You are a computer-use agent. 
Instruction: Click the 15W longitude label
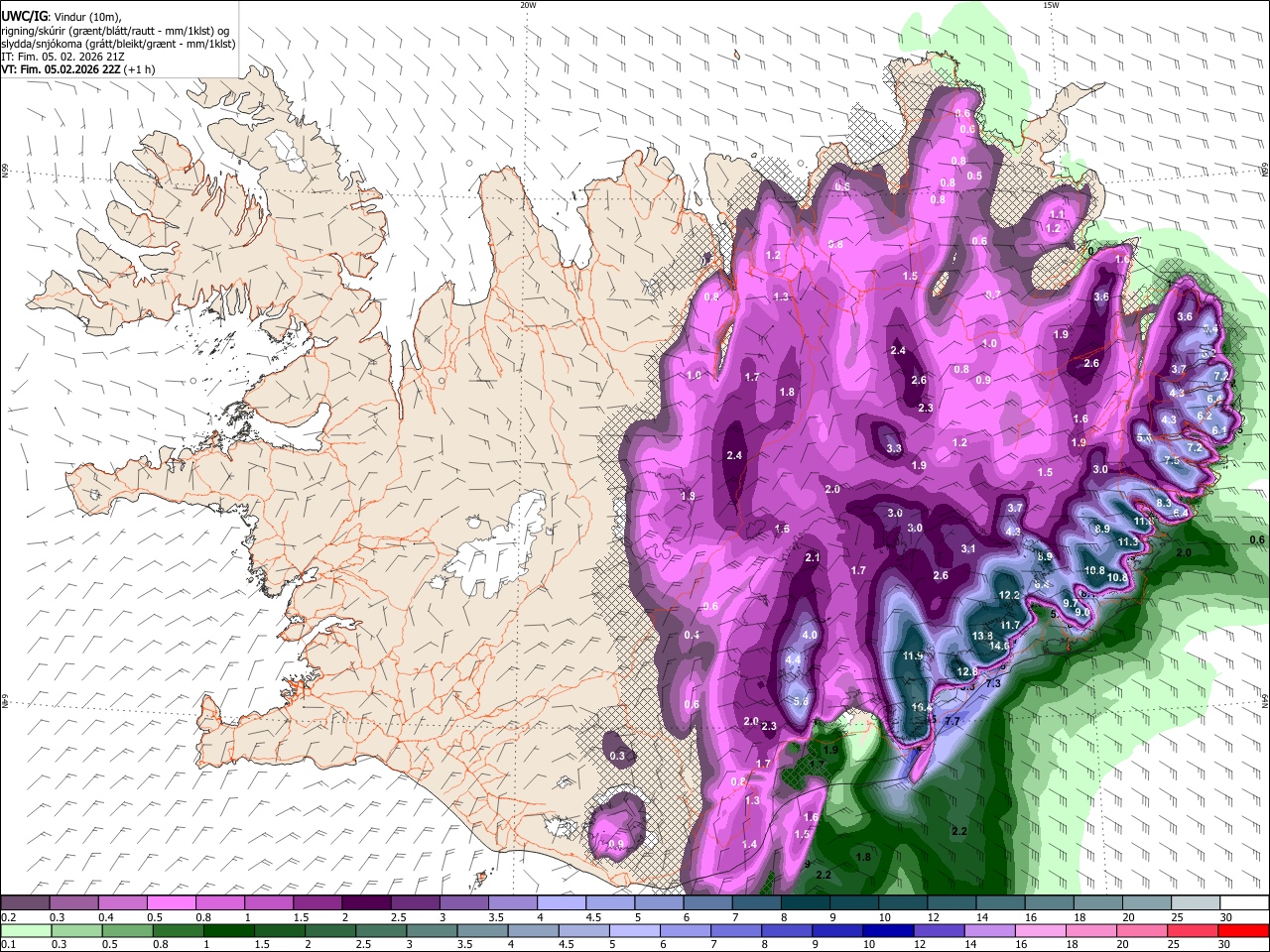tap(1051, 5)
